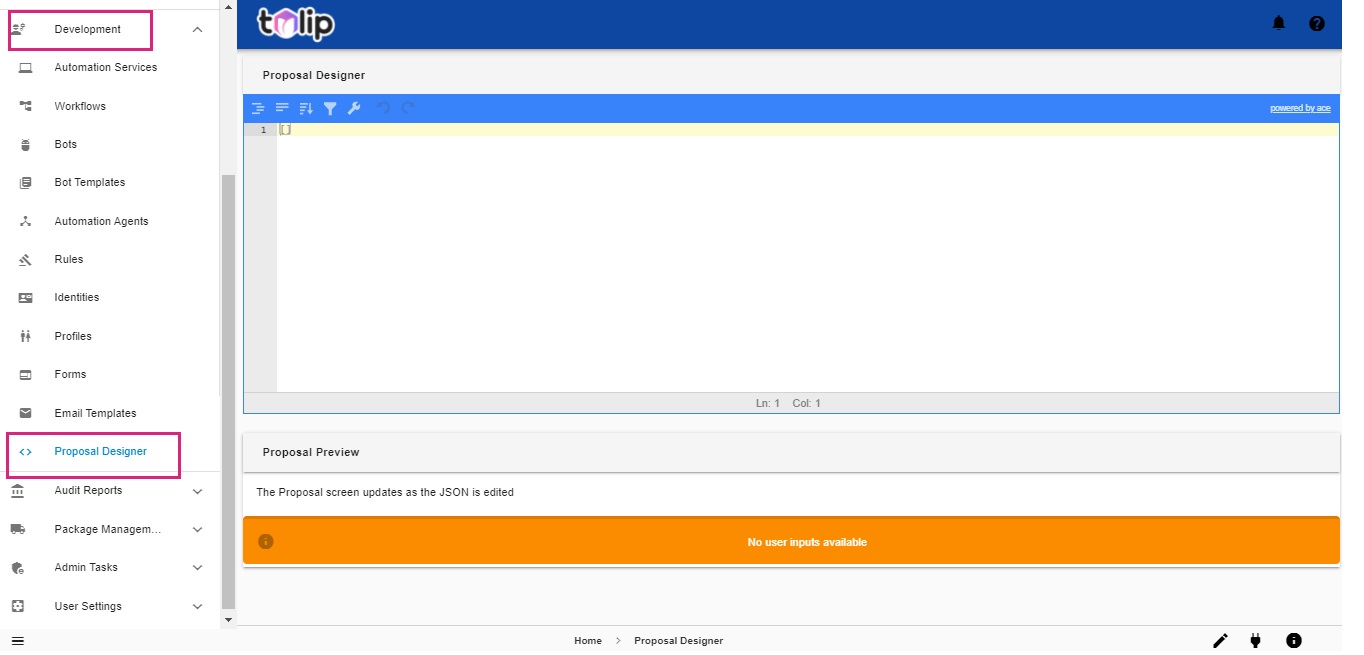Click the Tulip logo
The width and height of the screenshot is (1364, 655).
(296, 24)
